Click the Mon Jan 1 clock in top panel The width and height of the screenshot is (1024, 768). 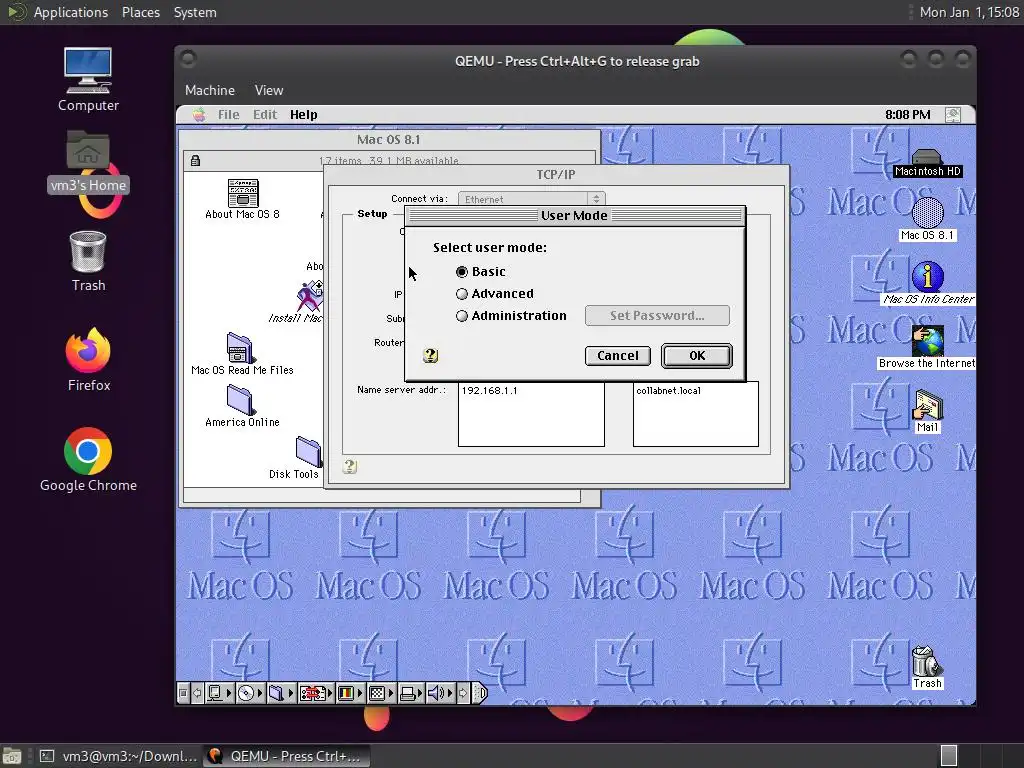(969, 12)
